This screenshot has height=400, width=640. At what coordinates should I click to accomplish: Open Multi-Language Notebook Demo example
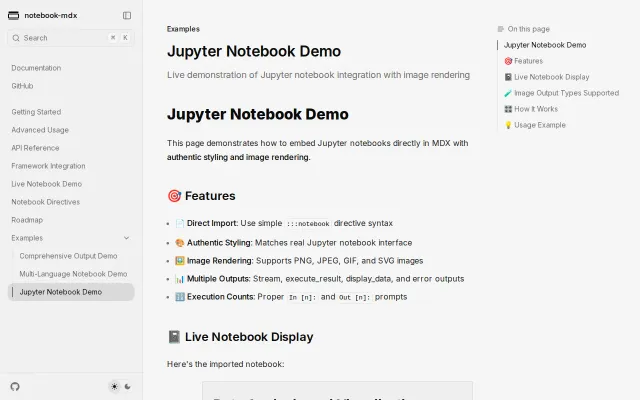pos(73,274)
